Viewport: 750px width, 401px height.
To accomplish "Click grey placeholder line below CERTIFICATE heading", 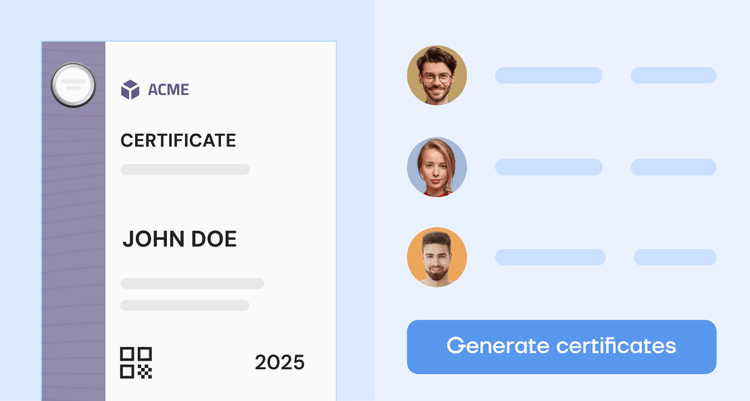I will 185,170.
